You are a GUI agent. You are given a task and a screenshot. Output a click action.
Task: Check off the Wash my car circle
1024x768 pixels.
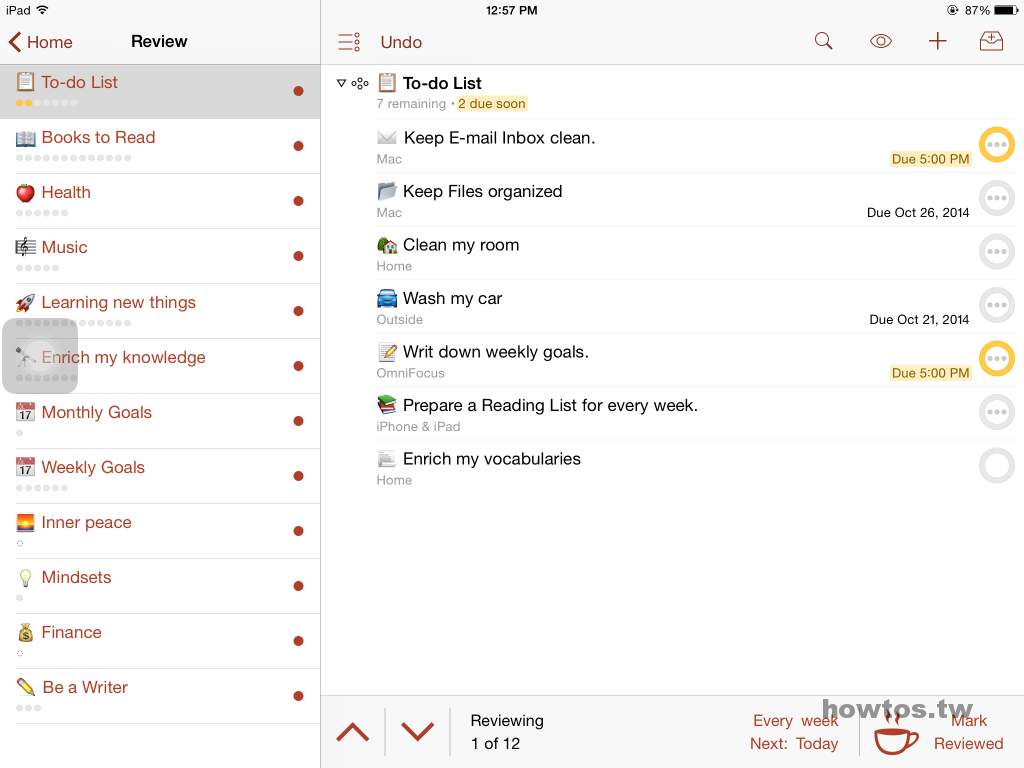997,305
